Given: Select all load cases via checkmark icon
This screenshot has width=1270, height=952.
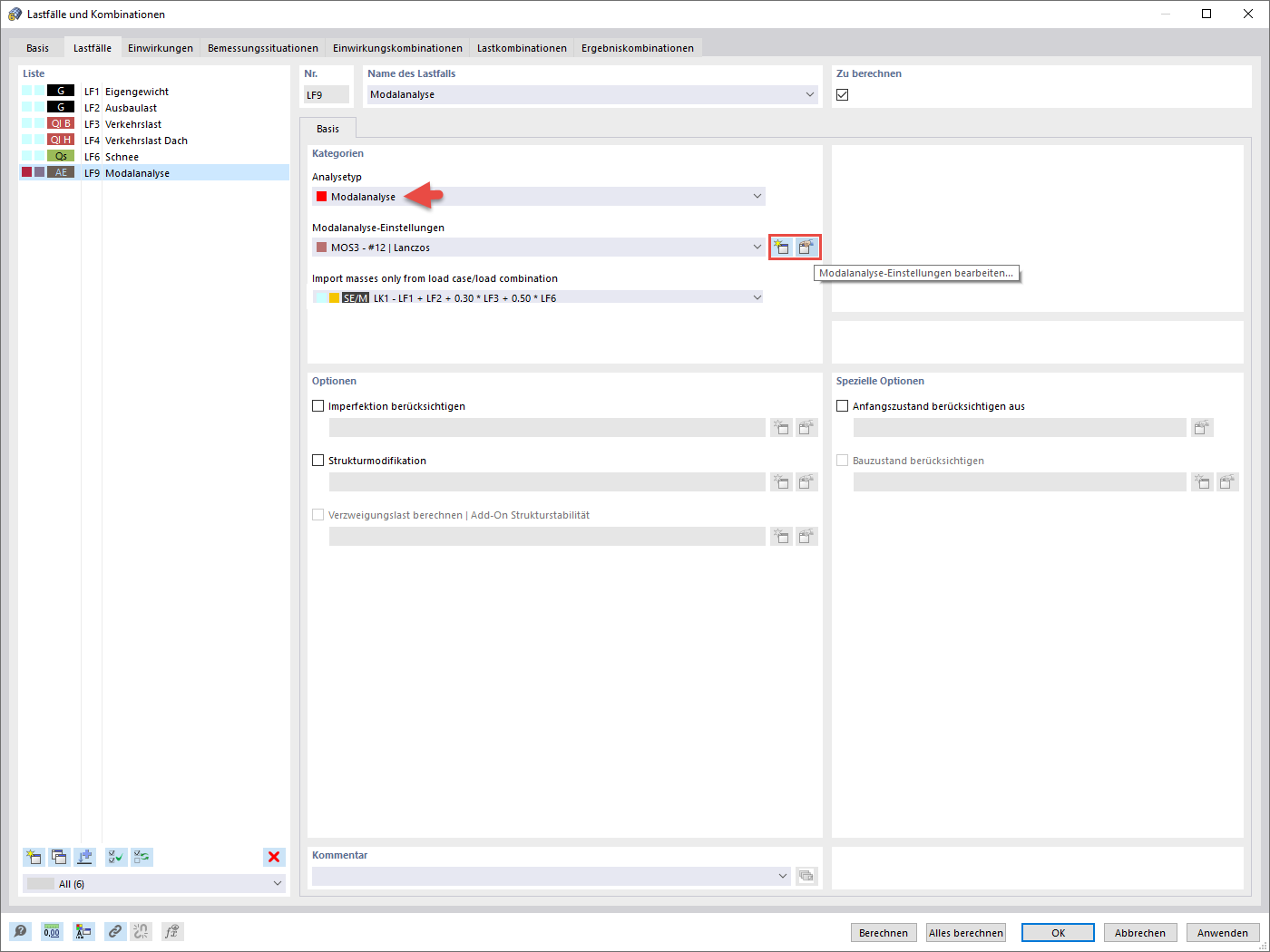Looking at the screenshot, I should point(115,857).
